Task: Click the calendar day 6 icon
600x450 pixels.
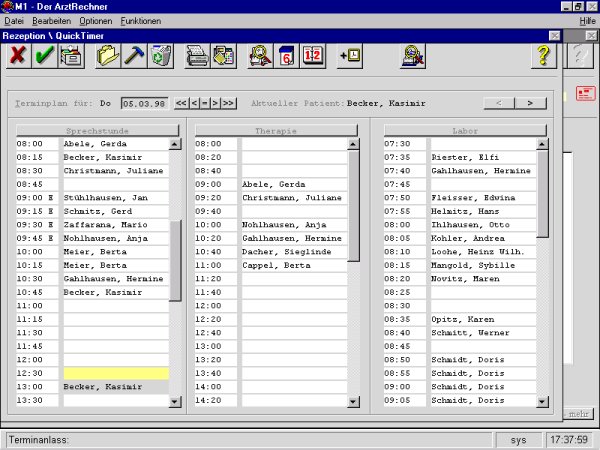Action: 287,56
